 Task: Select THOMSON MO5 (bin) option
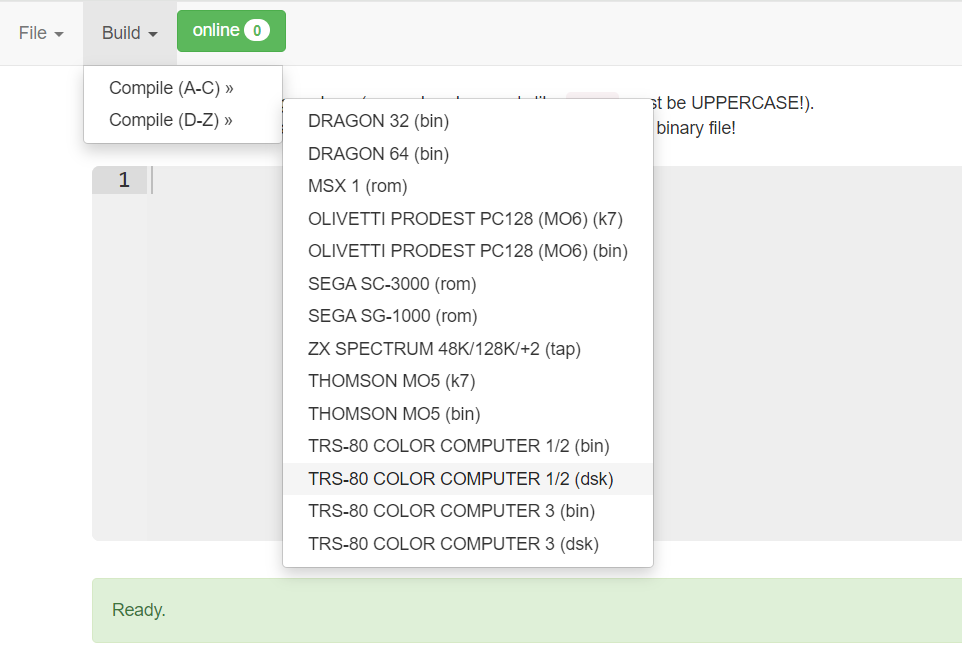click(x=393, y=414)
